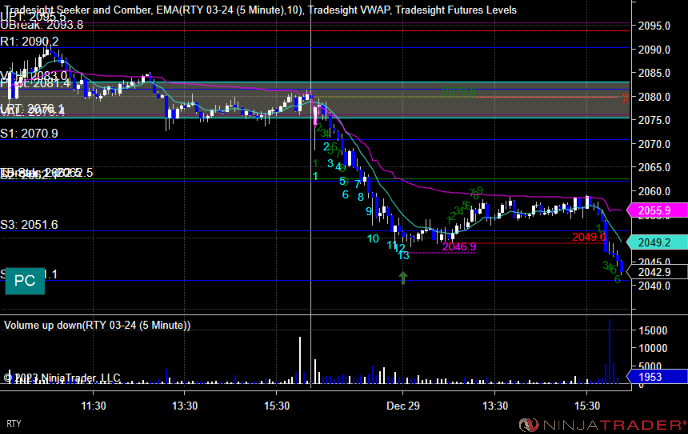Click the tallest white volume bar
Screen dimensions: 688x434
tap(300, 361)
